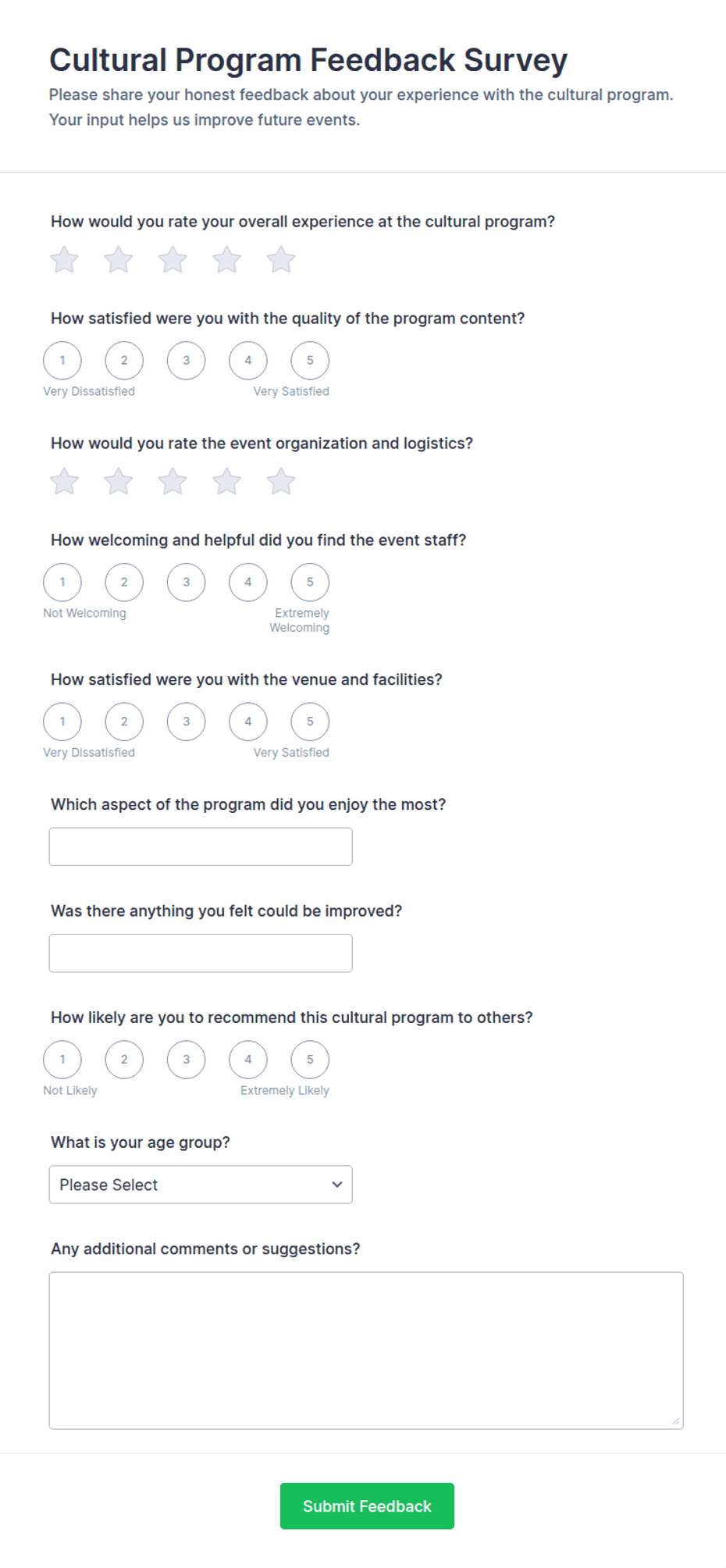Select 1 for likelihood to recommend

click(x=62, y=1060)
